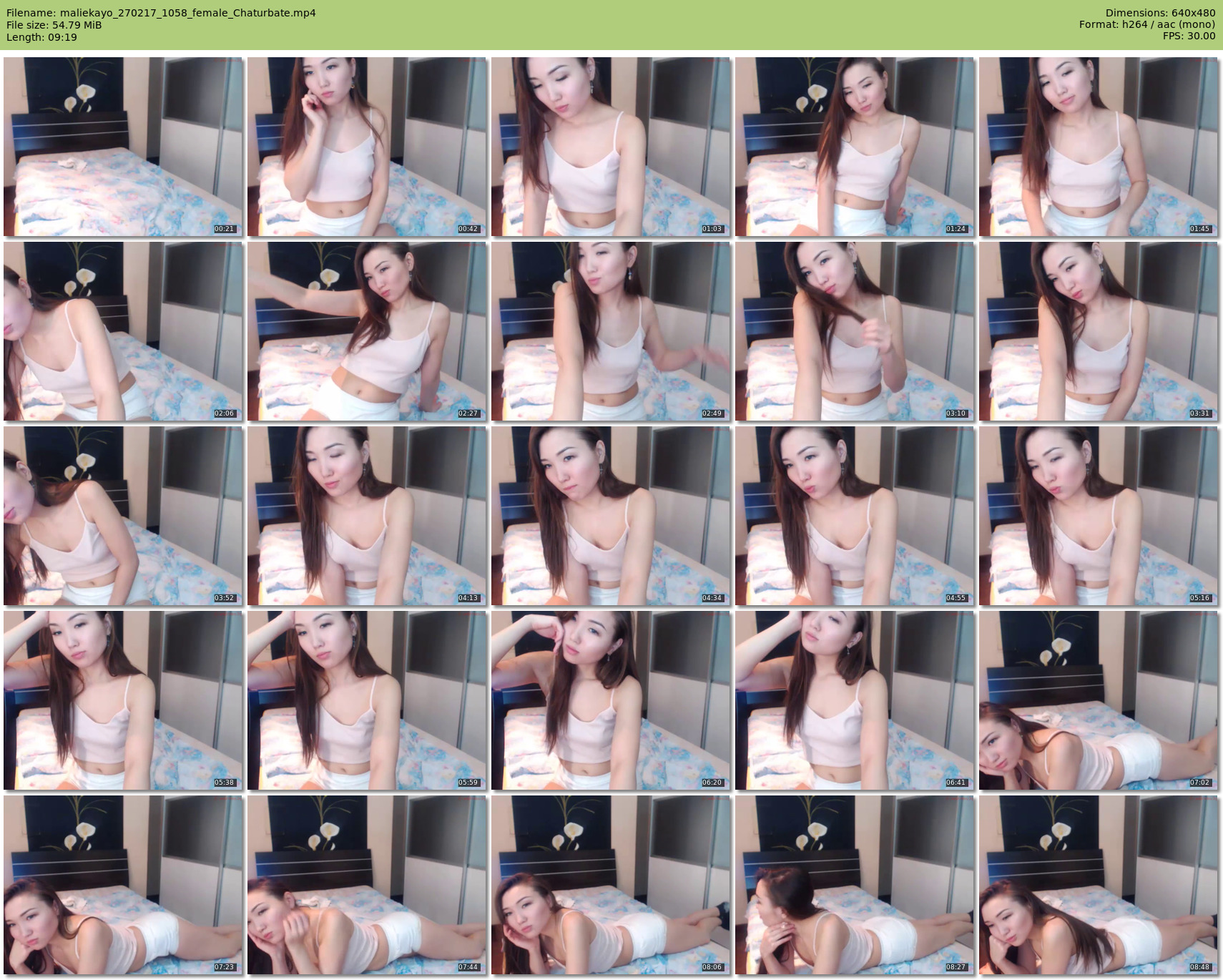Select the frame stamped 05:59
1223x980 pixels.
(x=367, y=700)
